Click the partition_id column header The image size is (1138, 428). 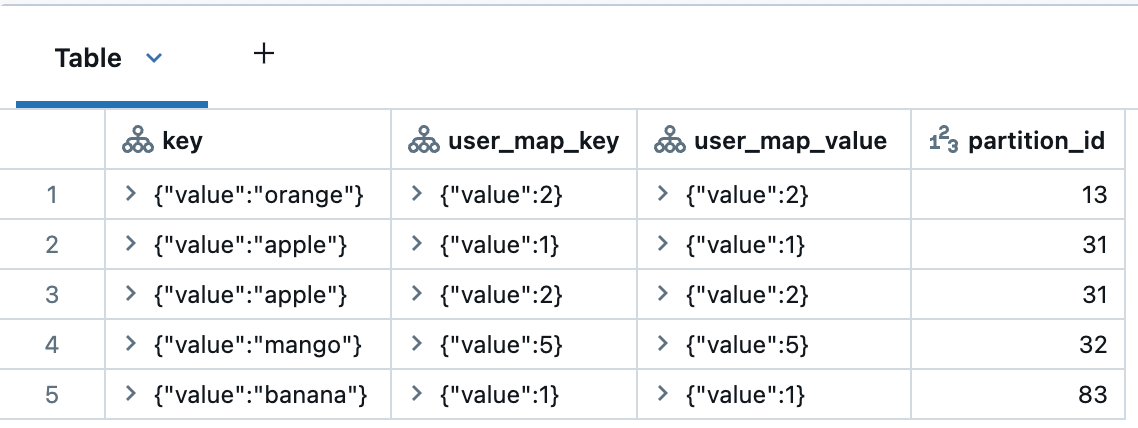[x=1036, y=142]
